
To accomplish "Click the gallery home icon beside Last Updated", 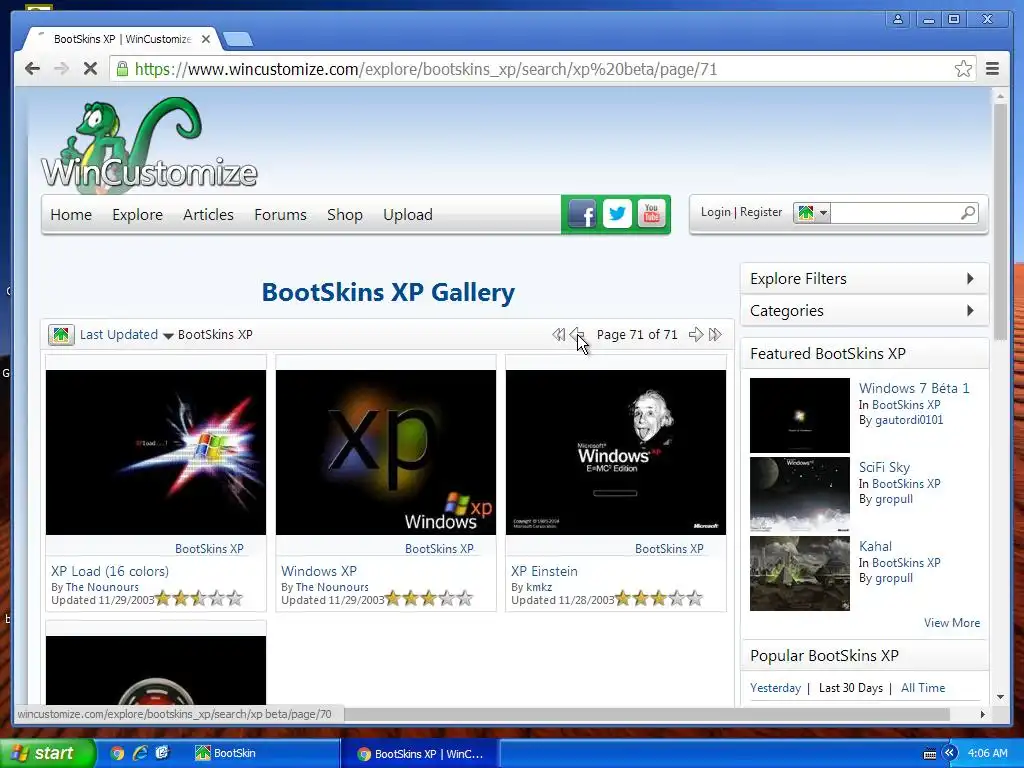I will click(61, 334).
